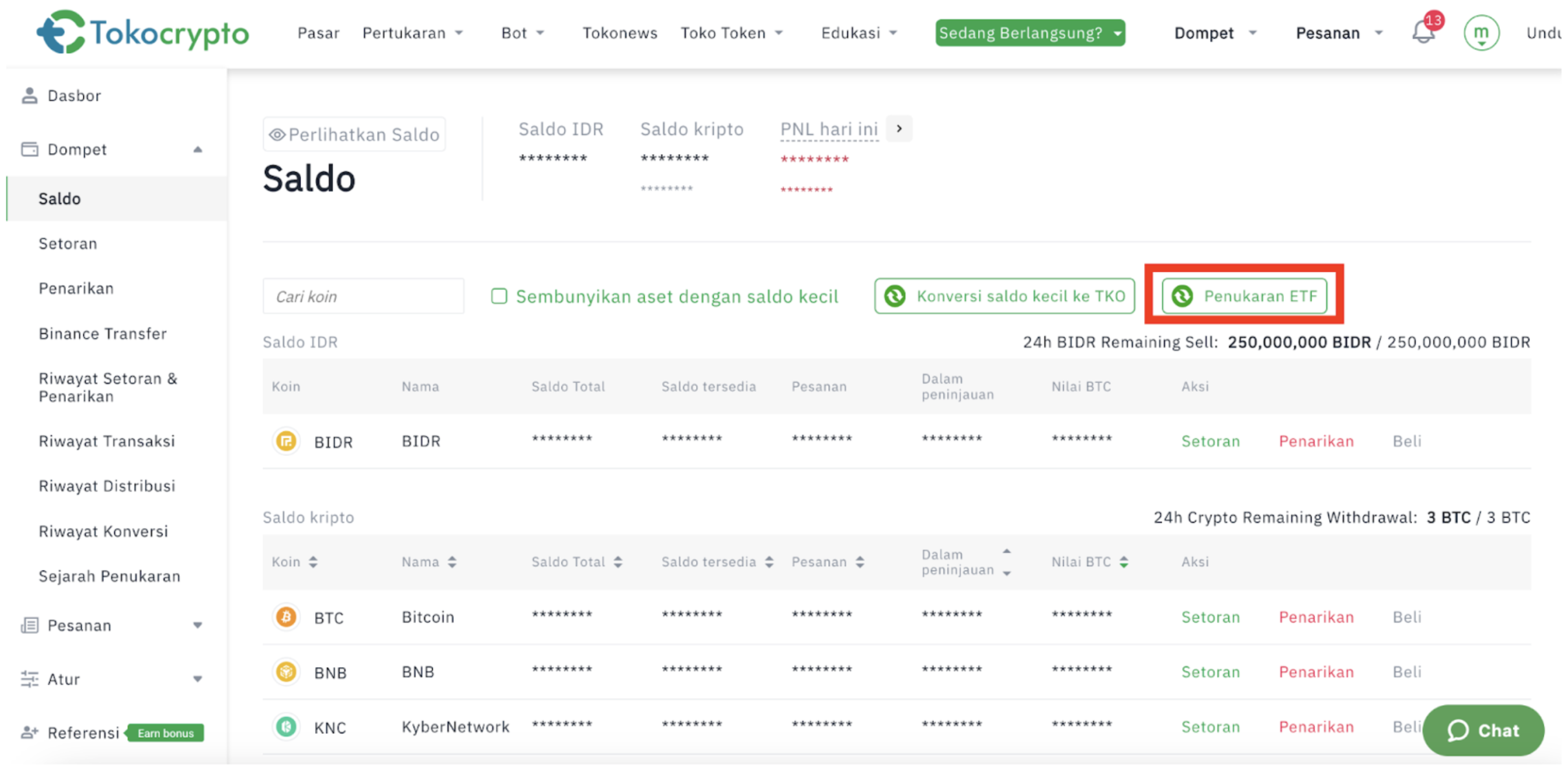Open the user profile avatar icon
This screenshot has height=772, width=1568.
pyautogui.click(x=1481, y=32)
